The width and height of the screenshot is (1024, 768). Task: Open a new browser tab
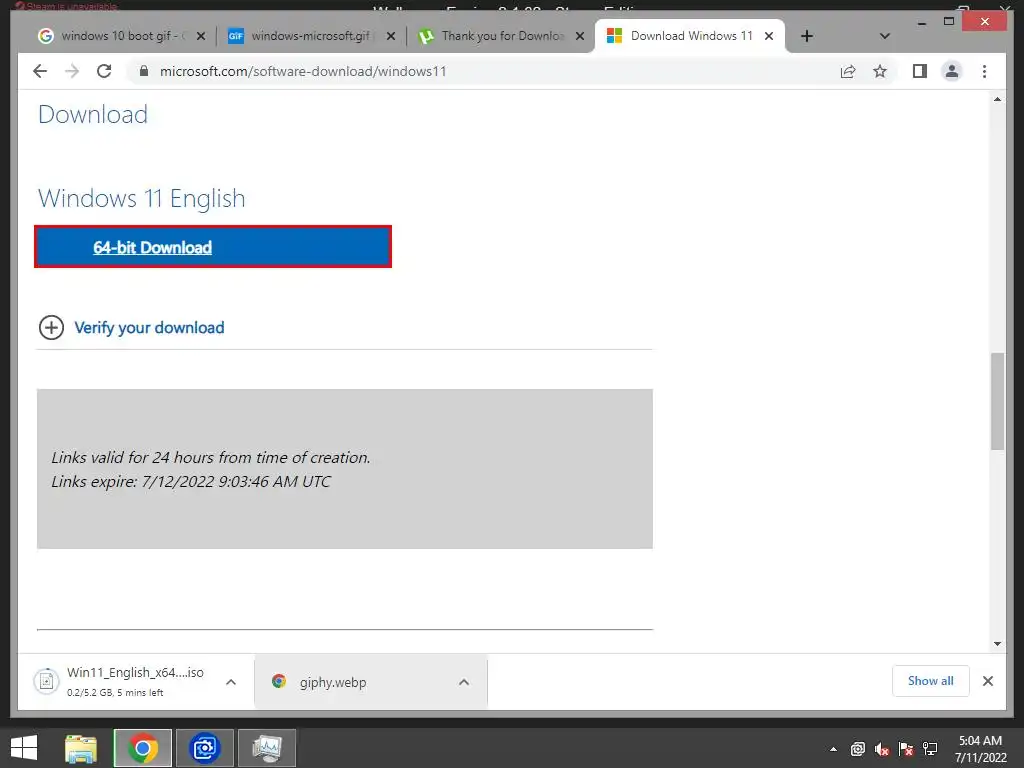point(807,36)
